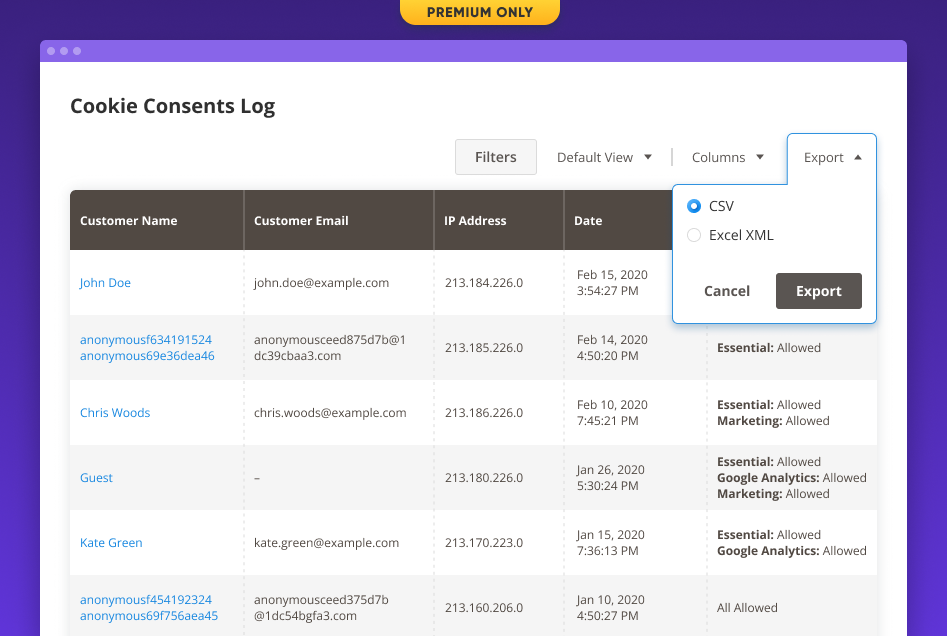
Task: Click the Filters button
Action: (x=495, y=157)
